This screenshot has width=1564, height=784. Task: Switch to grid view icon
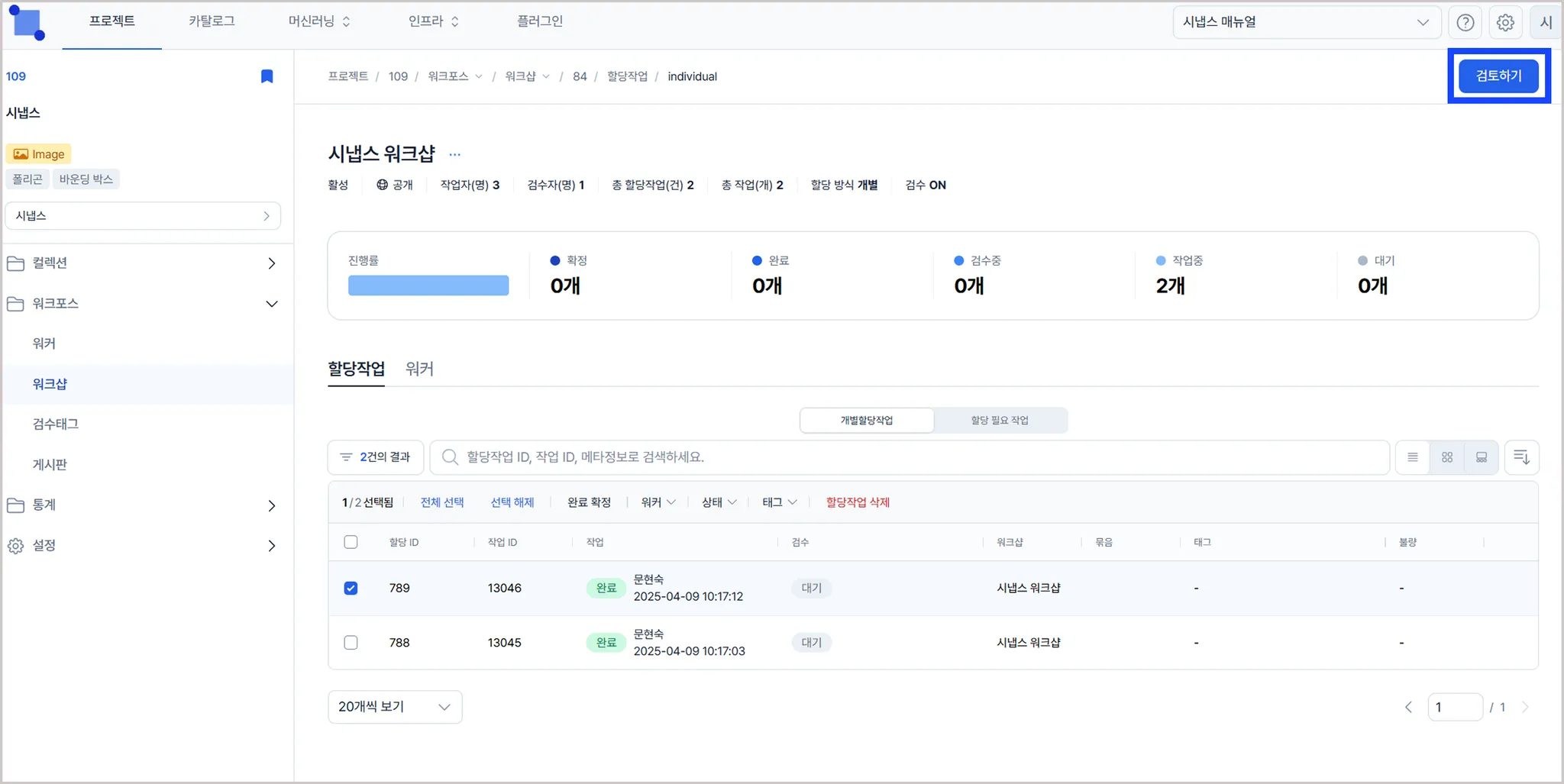point(1447,457)
